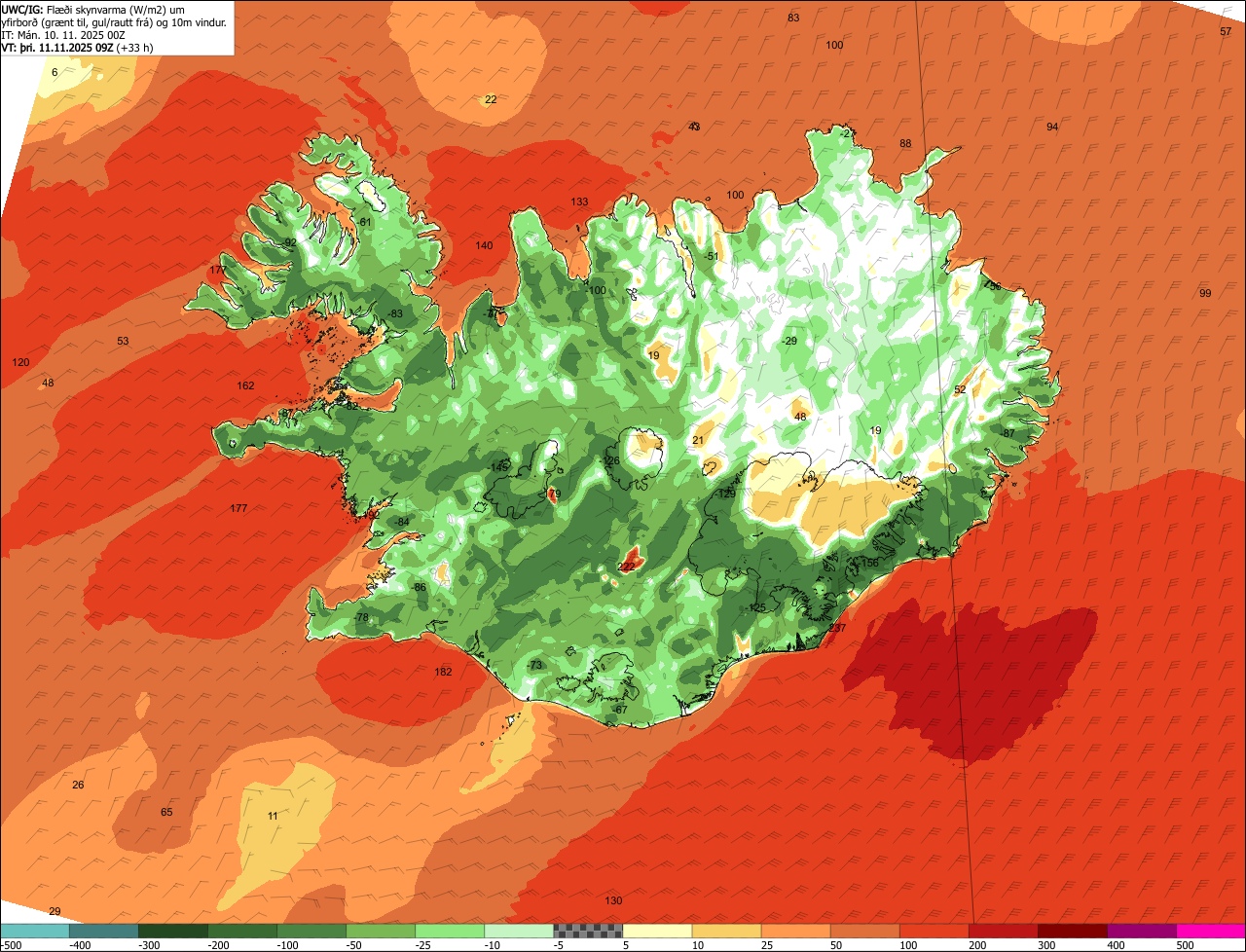Click the dark red 300 to 400 swatch
Viewport: 1246px width, 952px height.
(1073, 931)
